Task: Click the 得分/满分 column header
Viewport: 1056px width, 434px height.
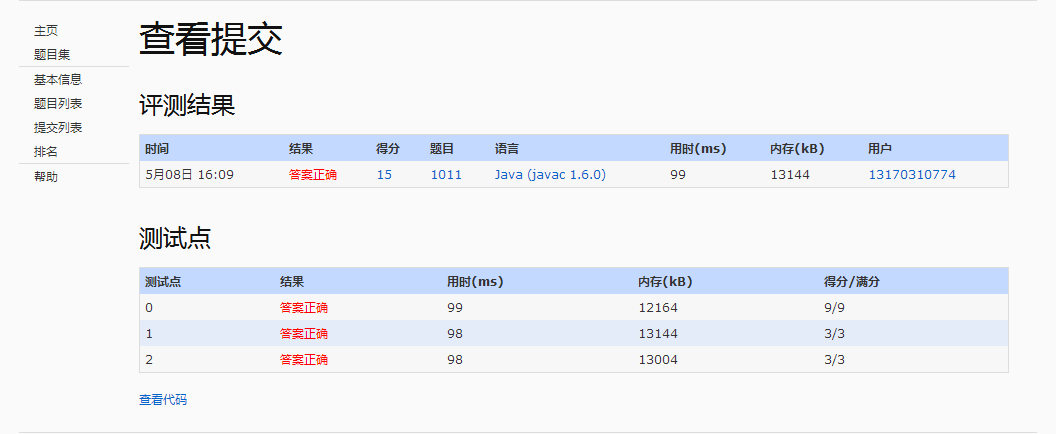Action: pos(852,282)
